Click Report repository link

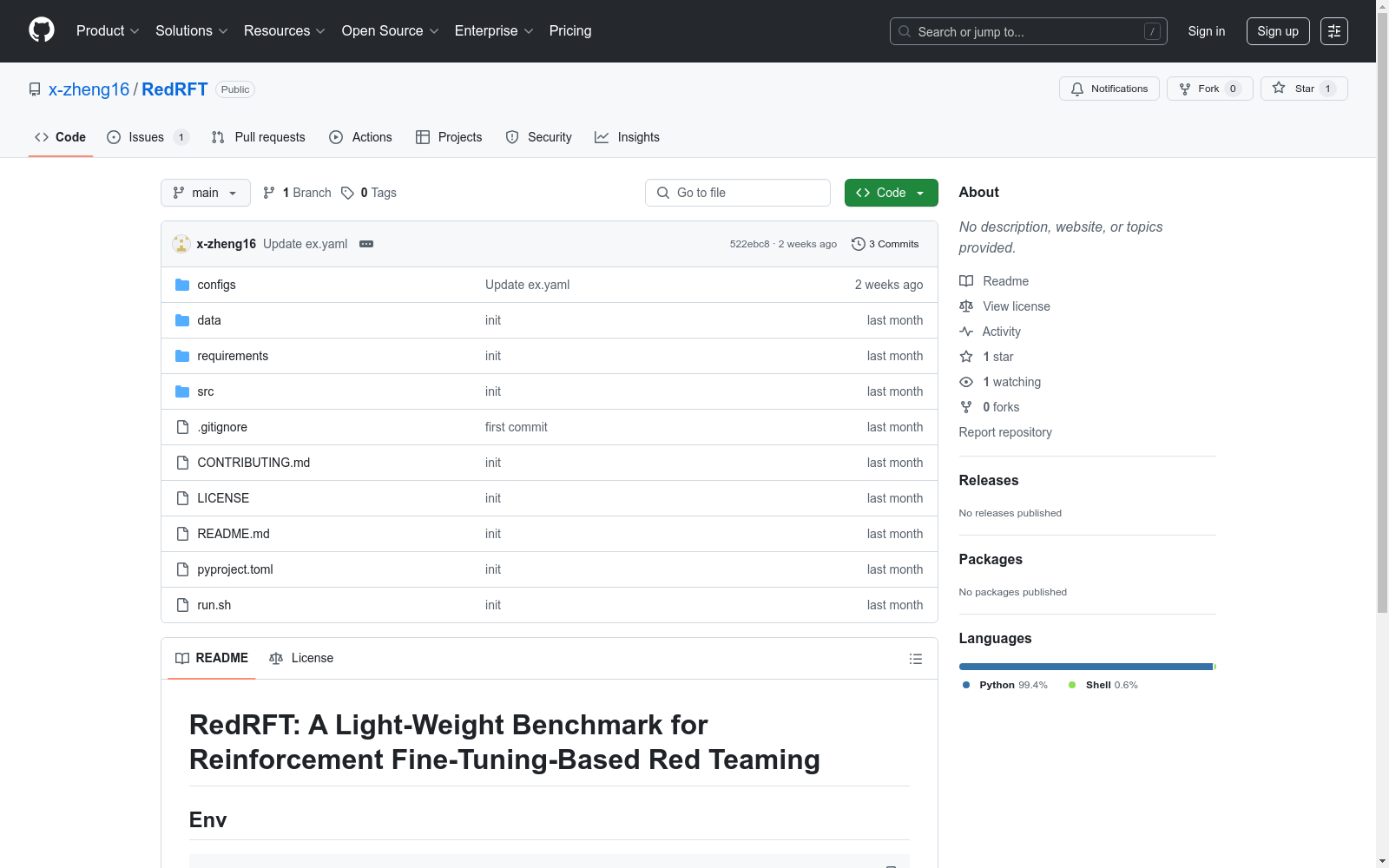point(1005,432)
